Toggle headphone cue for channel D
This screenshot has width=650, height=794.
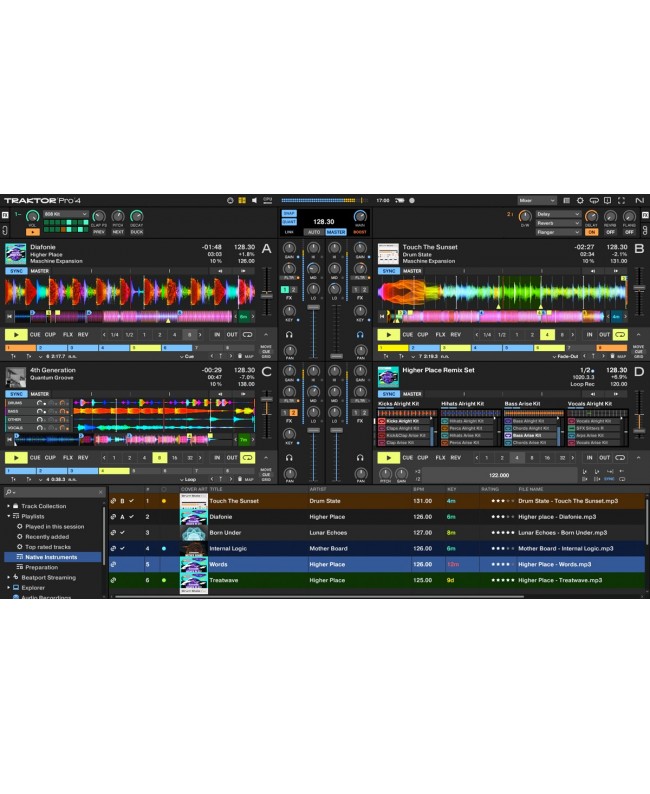[x=360, y=458]
